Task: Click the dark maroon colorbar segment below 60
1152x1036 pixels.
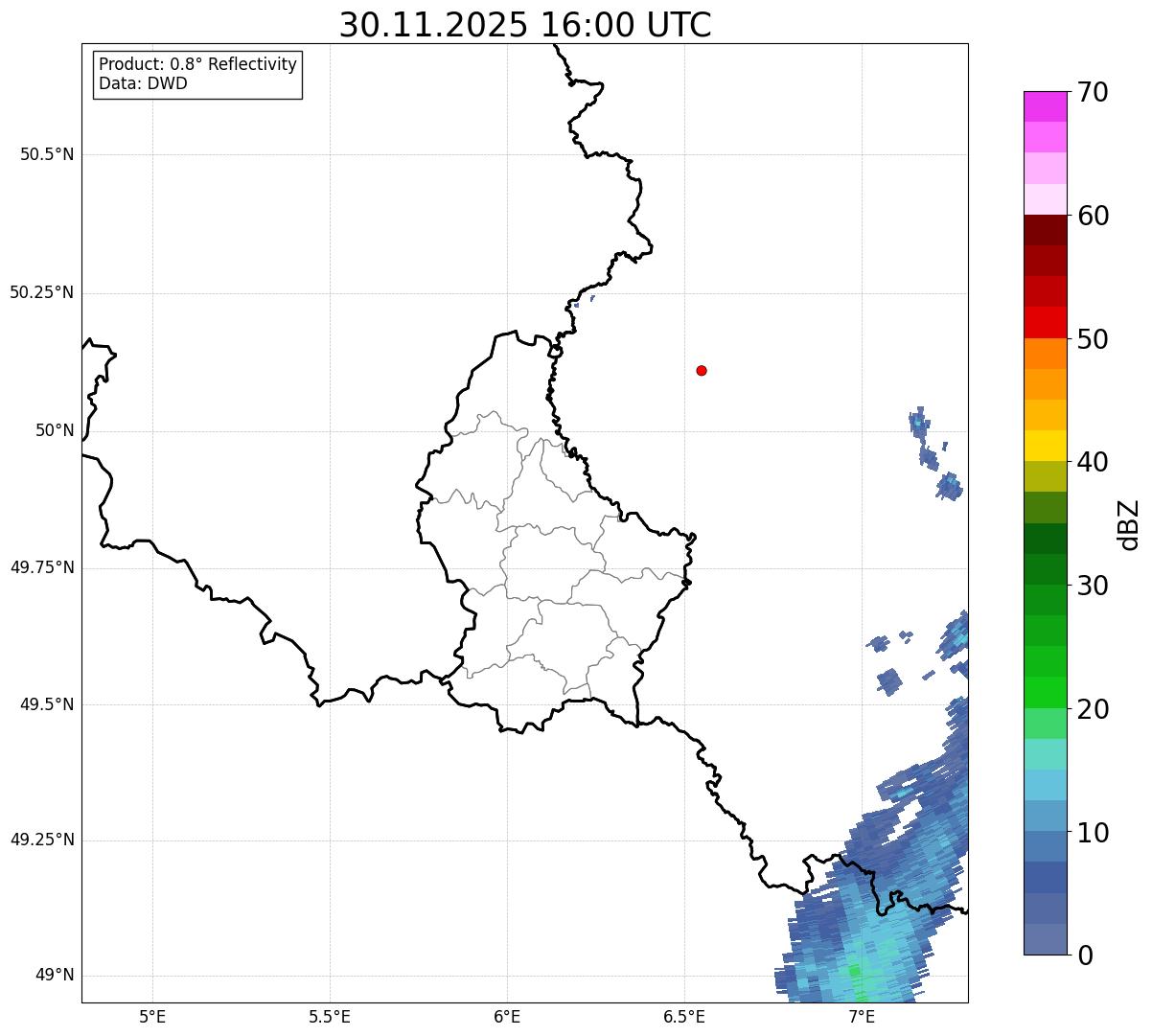Action: (x=1045, y=230)
